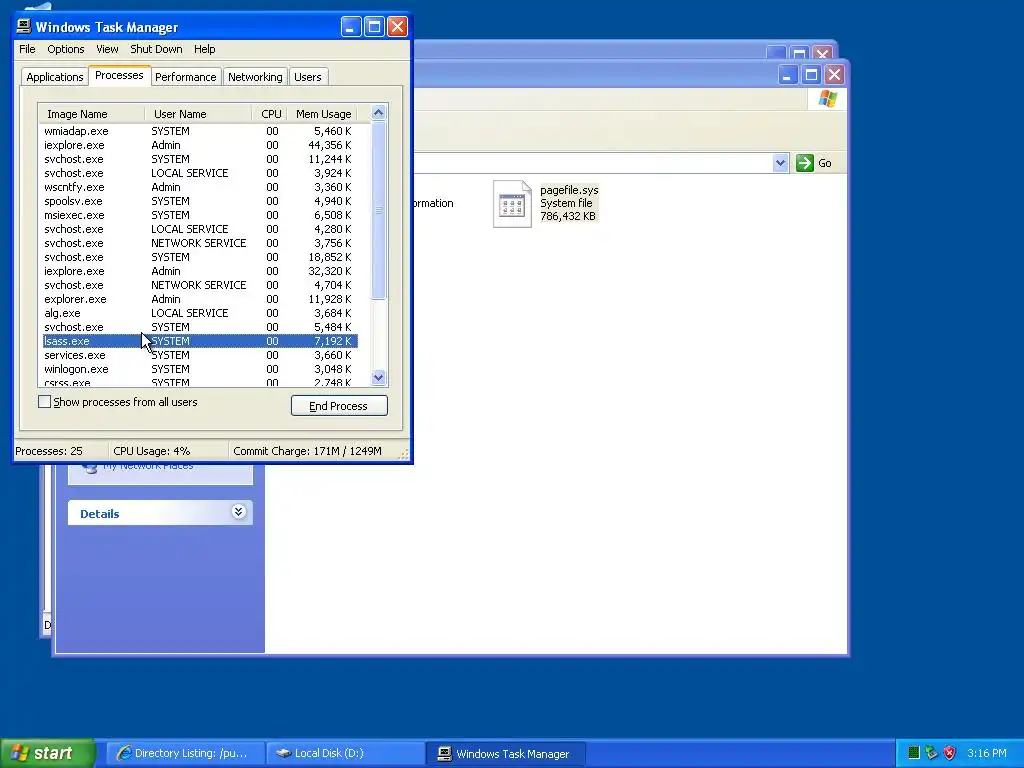This screenshot has width=1024, height=768.
Task: Sort by User Name column header
Action: pos(198,114)
